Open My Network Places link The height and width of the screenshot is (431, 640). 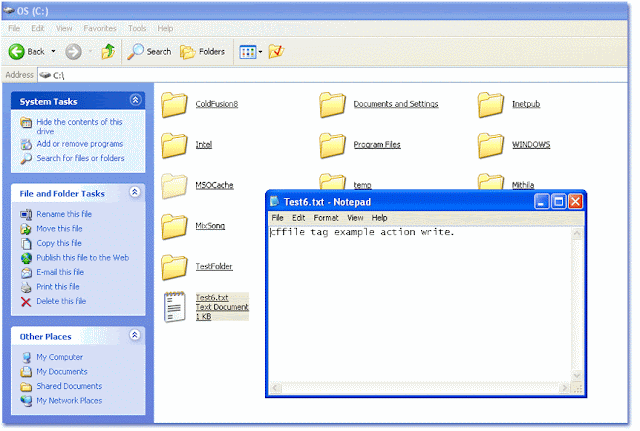tap(69, 401)
